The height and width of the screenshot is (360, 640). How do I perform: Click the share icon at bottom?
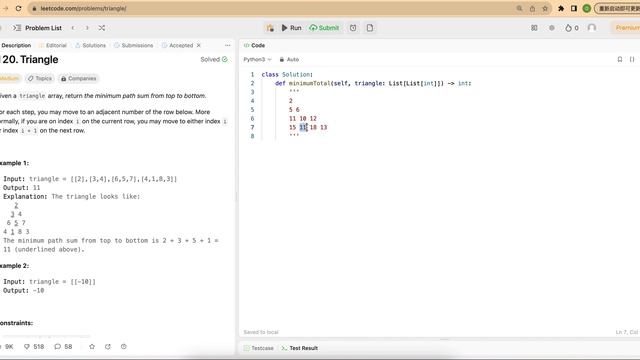tap(108, 347)
